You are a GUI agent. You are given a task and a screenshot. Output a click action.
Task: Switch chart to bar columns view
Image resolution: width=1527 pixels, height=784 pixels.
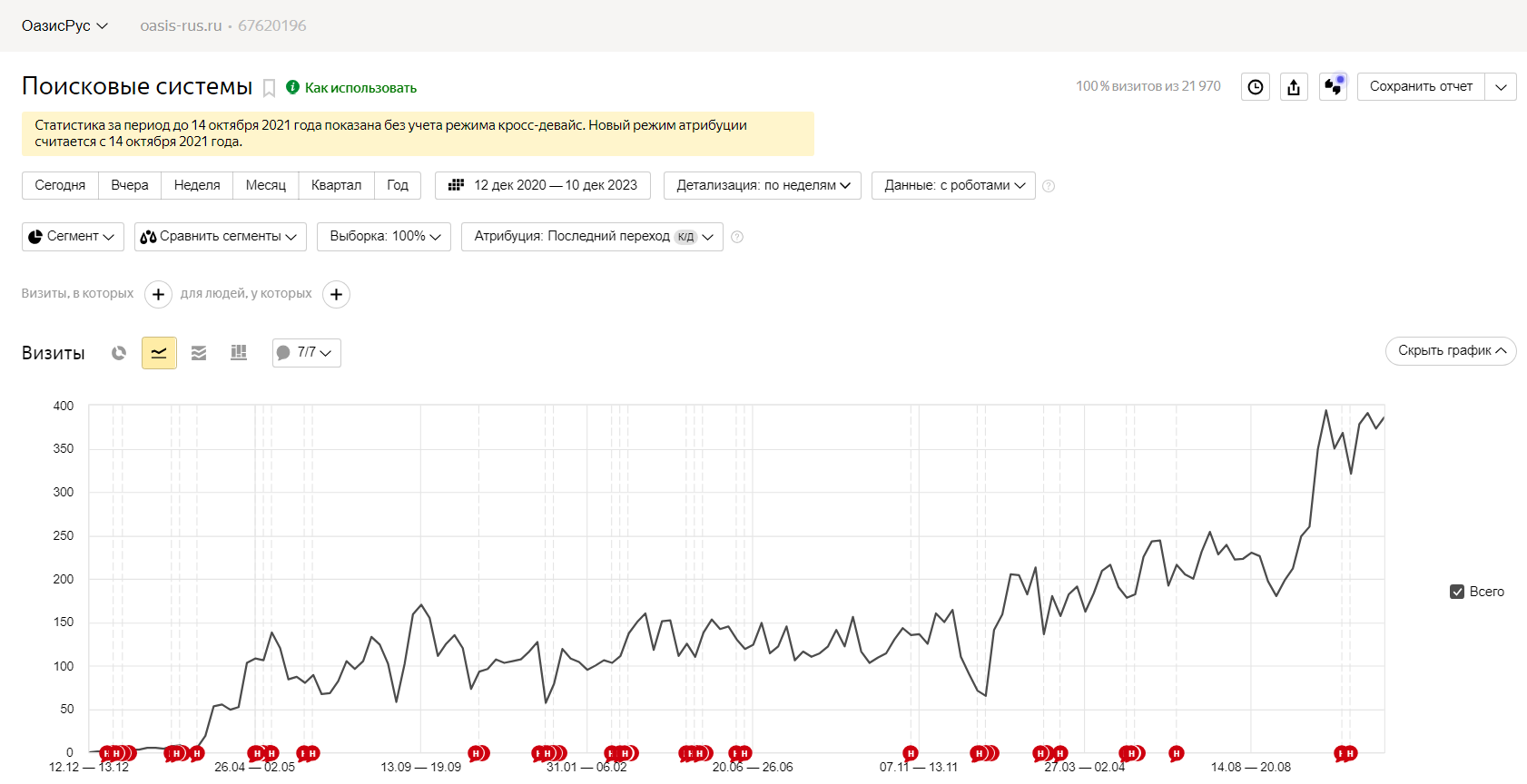[239, 353]
